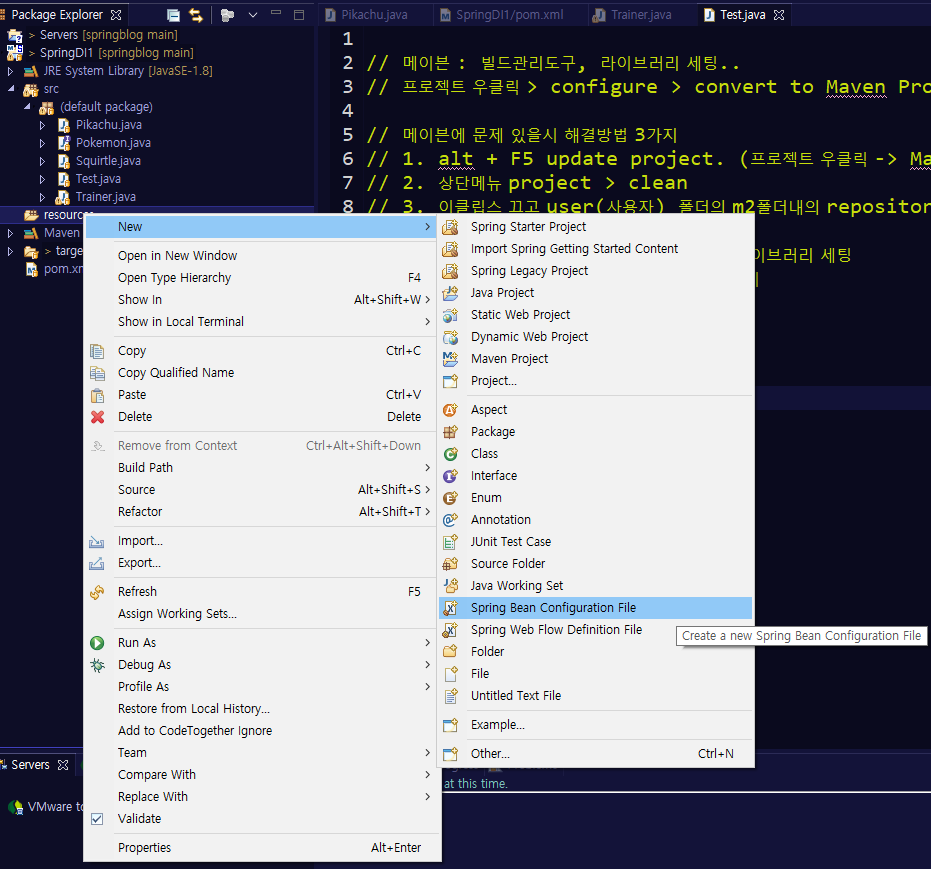Screen dimensions: 931x869
Task: Expand the JRE System Library node
Action: click(x=10, y=71)
